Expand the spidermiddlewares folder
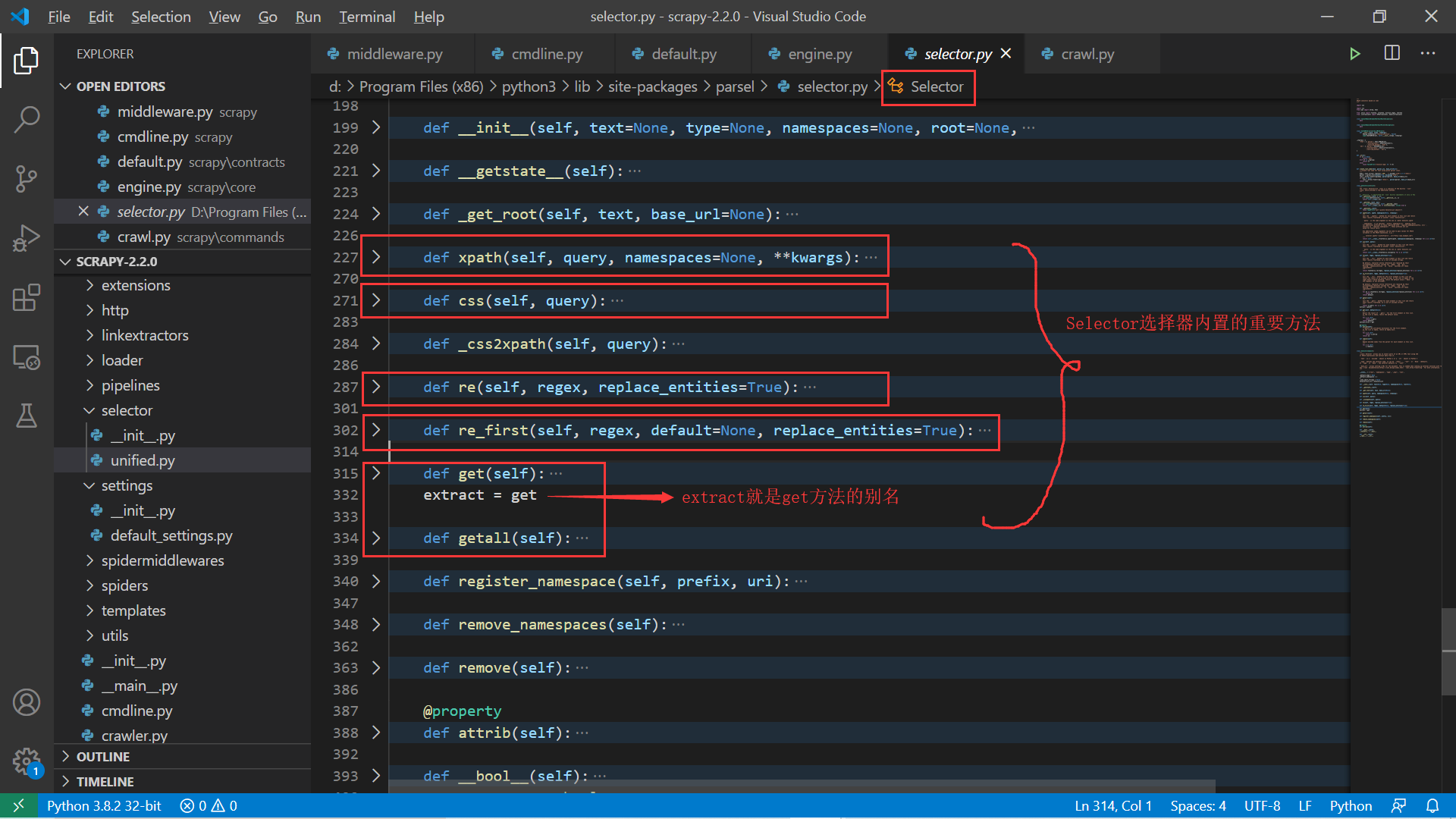Image resolution: width=1456 pixels, height=819 pixels. (182, 560)
